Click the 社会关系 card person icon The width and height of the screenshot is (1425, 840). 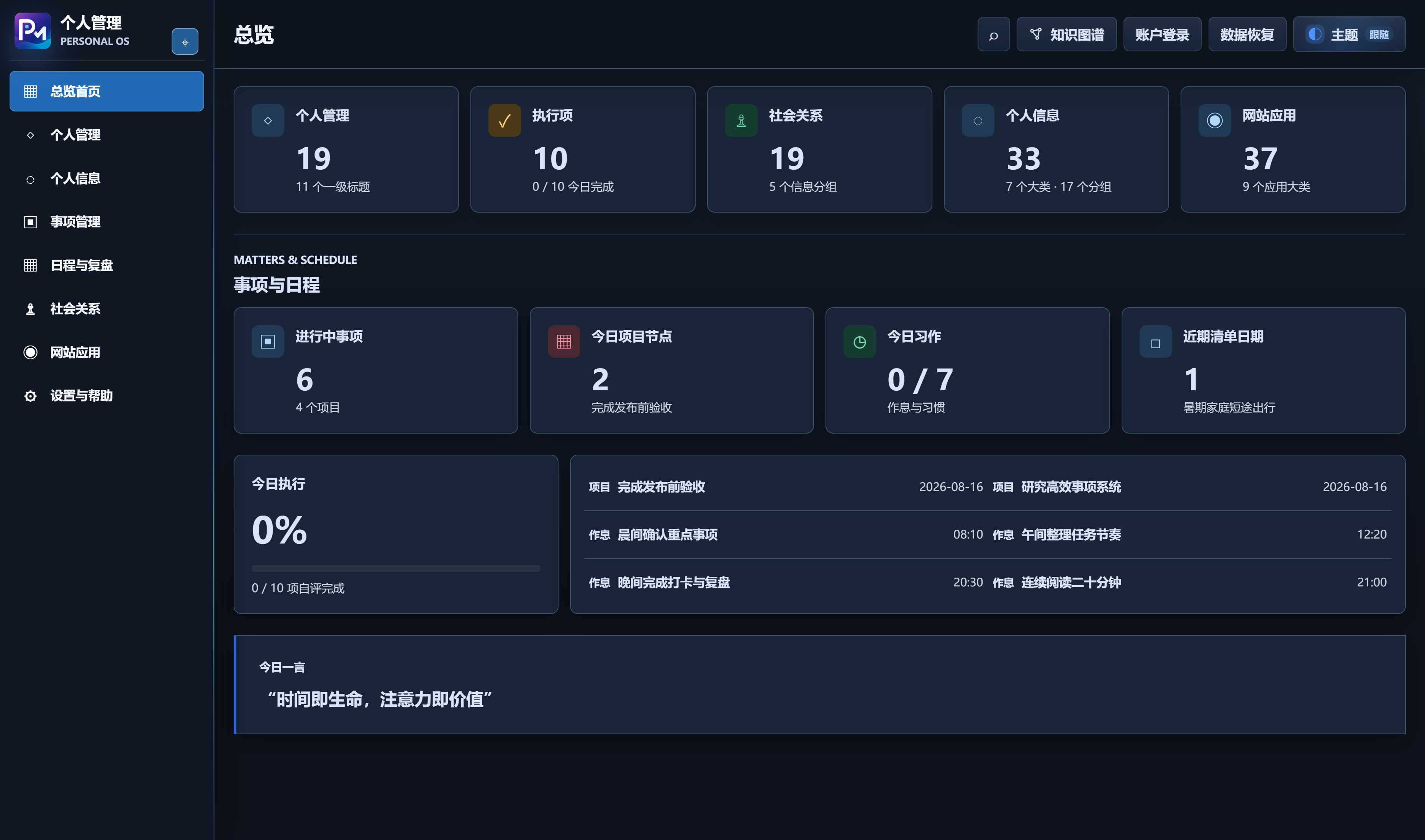741,121
